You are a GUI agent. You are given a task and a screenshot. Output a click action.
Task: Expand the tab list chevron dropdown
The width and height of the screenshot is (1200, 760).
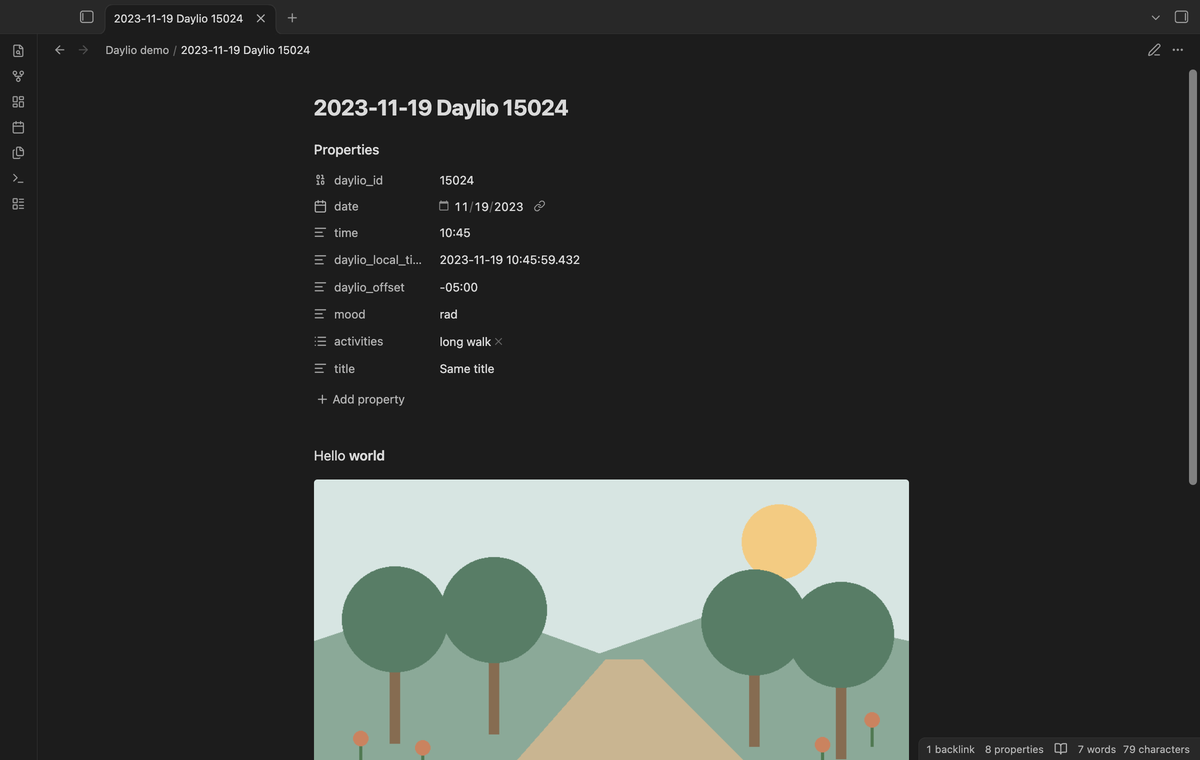(1156, 17)
